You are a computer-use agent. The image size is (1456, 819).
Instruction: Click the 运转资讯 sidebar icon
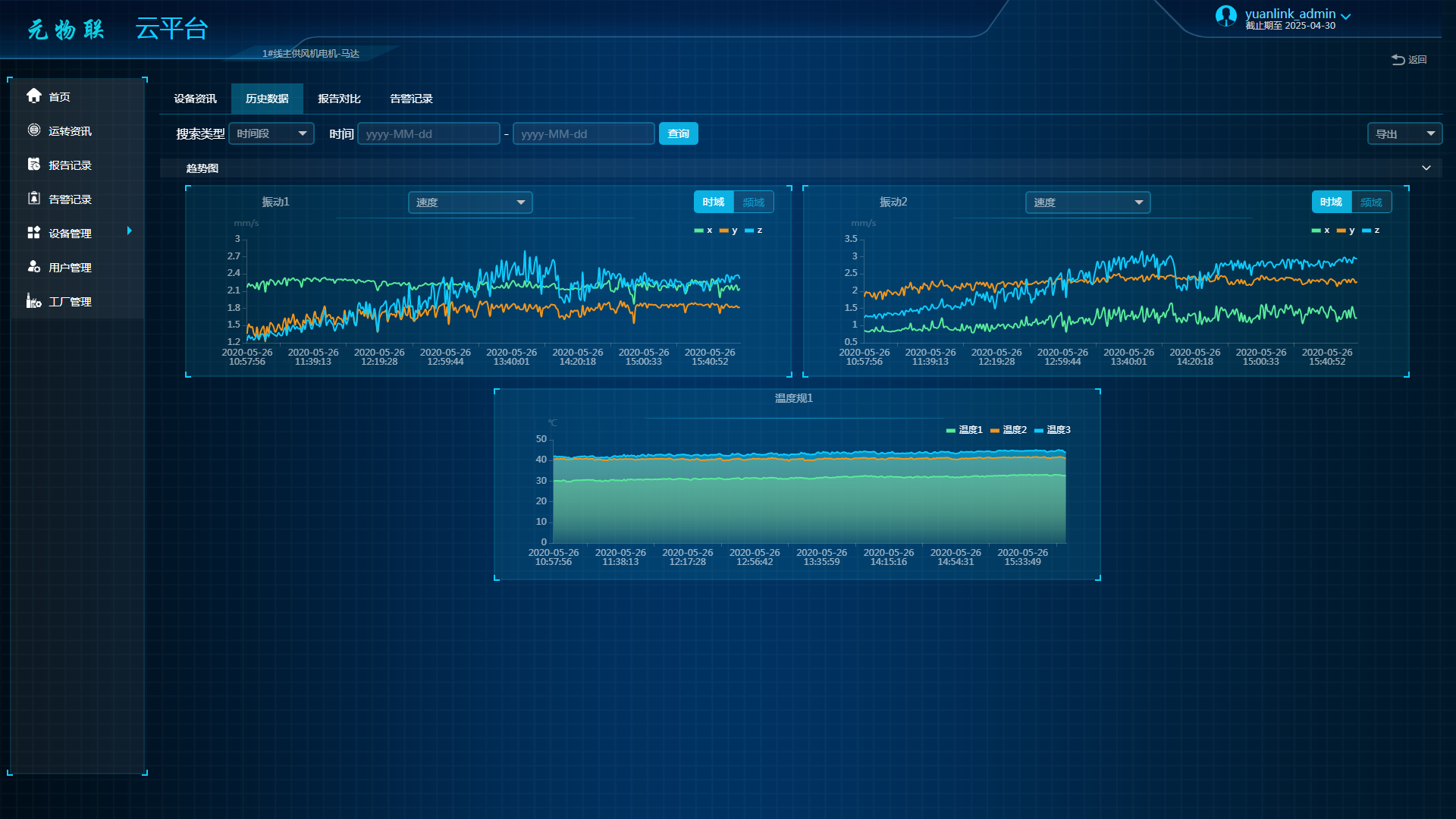click(x=33, y=130)
